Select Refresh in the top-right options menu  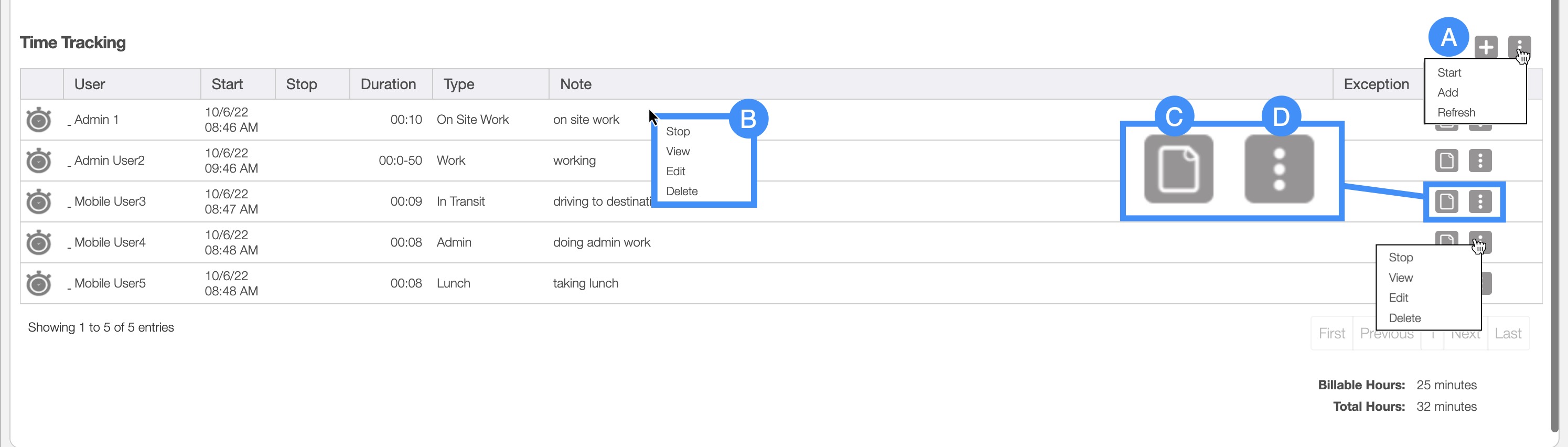point(1456,113)
